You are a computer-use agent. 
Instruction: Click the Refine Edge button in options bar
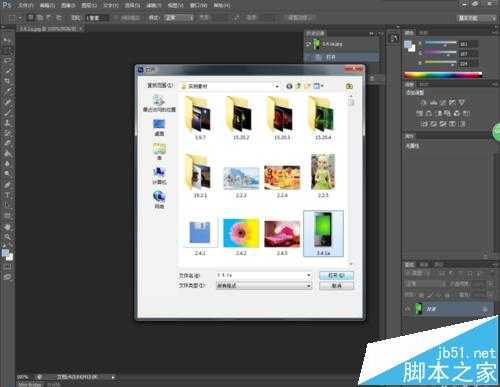300,18
